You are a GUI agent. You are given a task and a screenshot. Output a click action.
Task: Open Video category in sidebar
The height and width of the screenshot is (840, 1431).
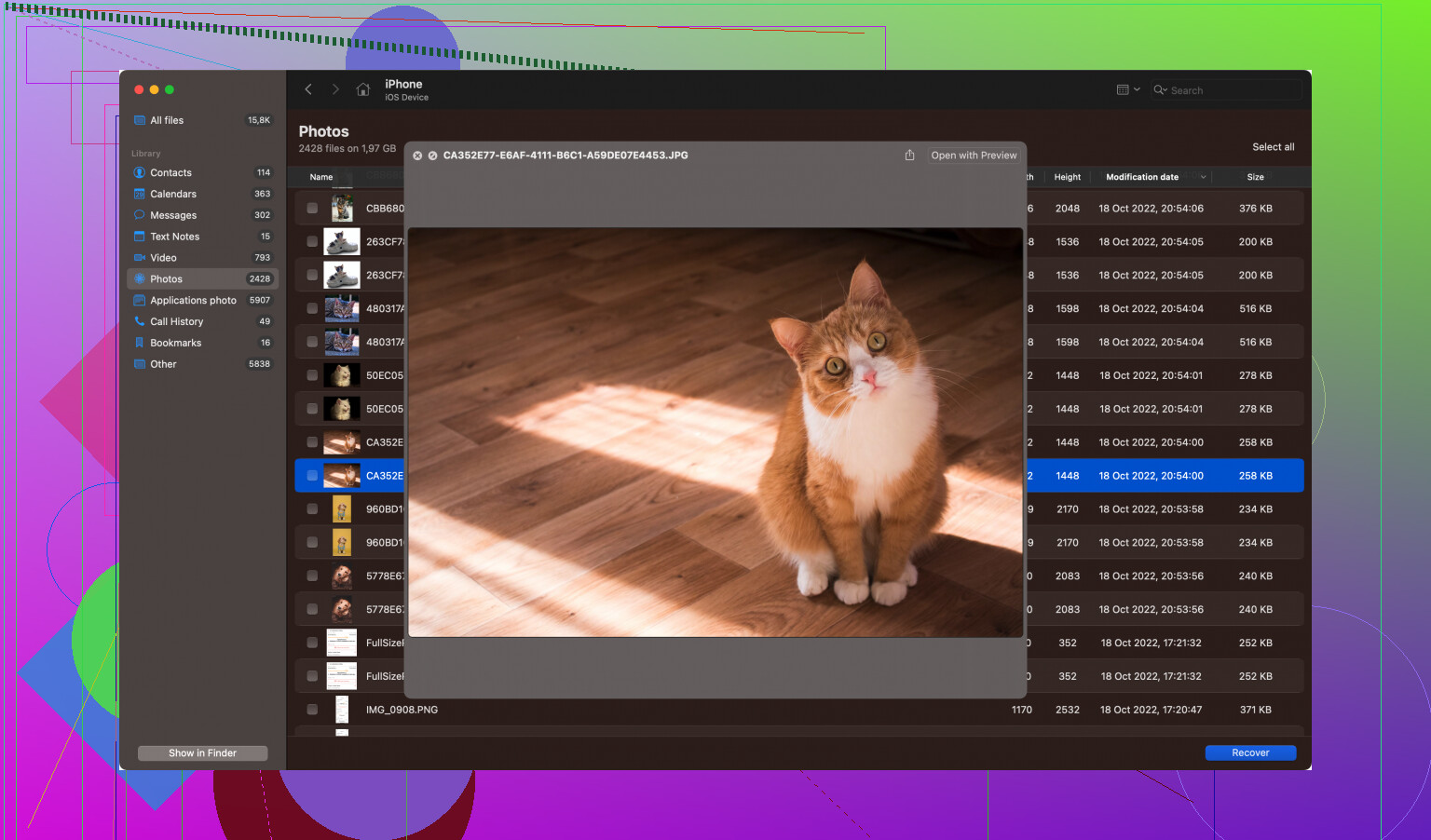[x=163, y=258]
